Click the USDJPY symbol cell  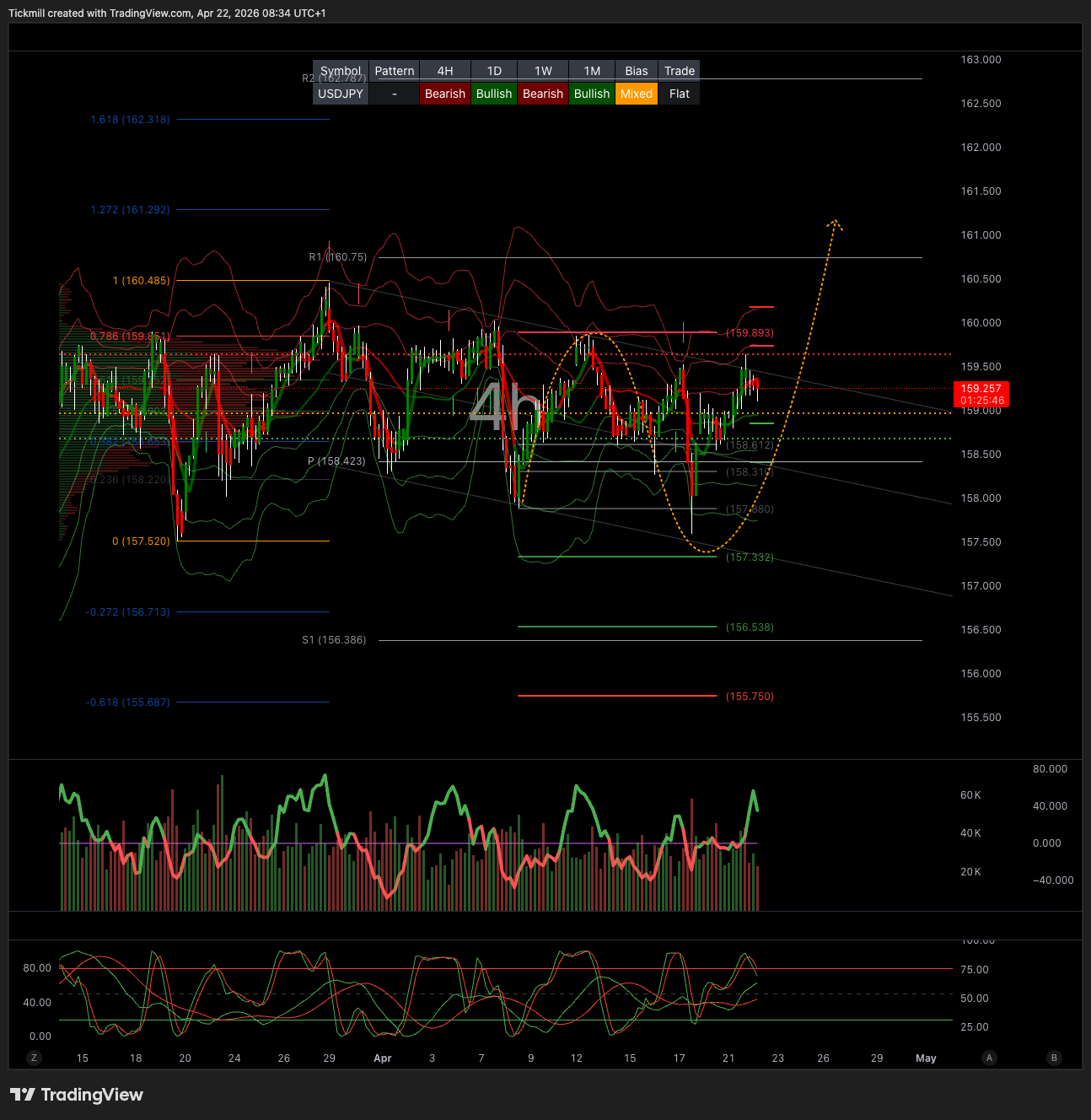tap(341, 94)
